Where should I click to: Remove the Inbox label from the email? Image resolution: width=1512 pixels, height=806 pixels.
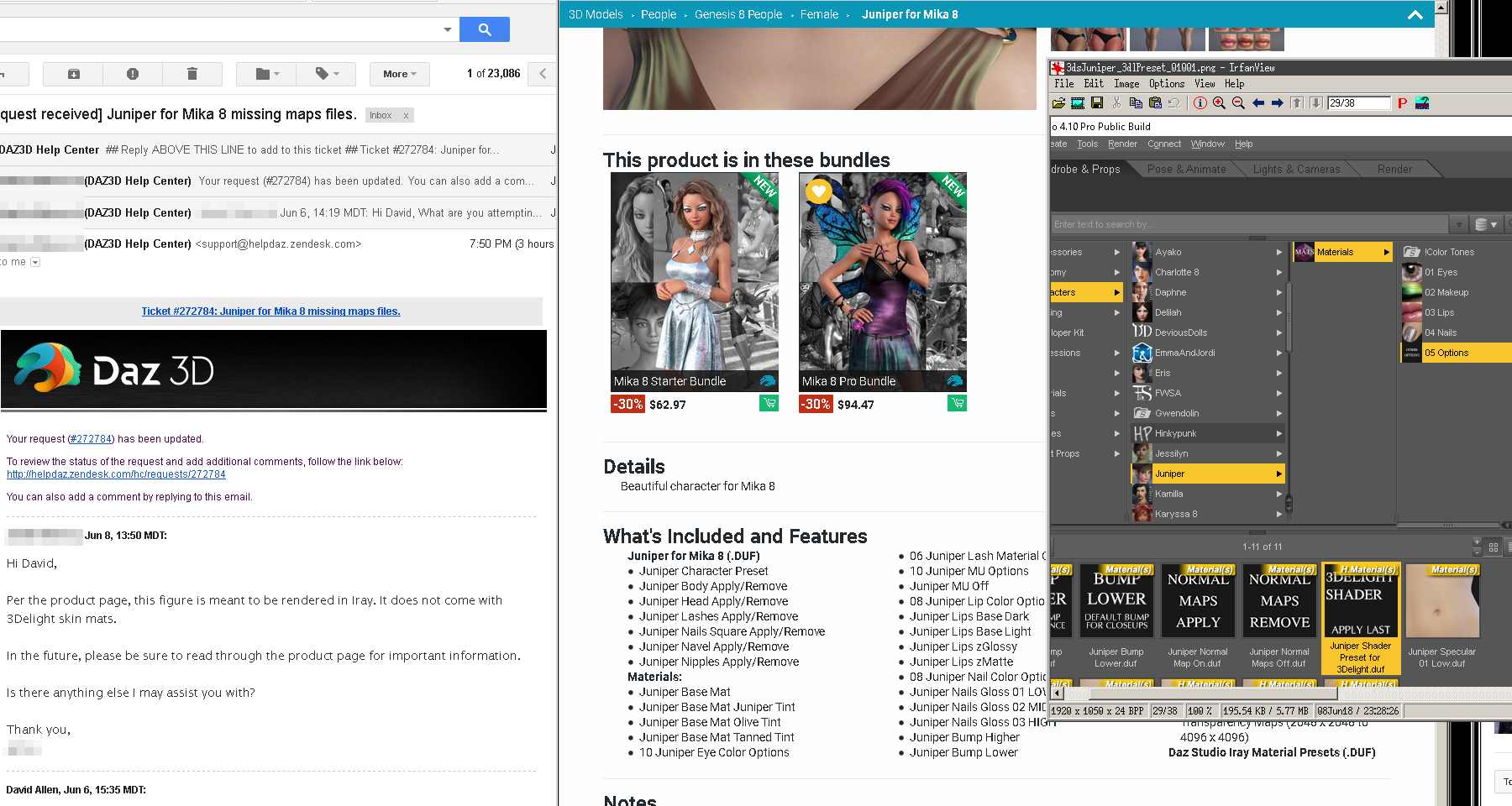point(406,116)
